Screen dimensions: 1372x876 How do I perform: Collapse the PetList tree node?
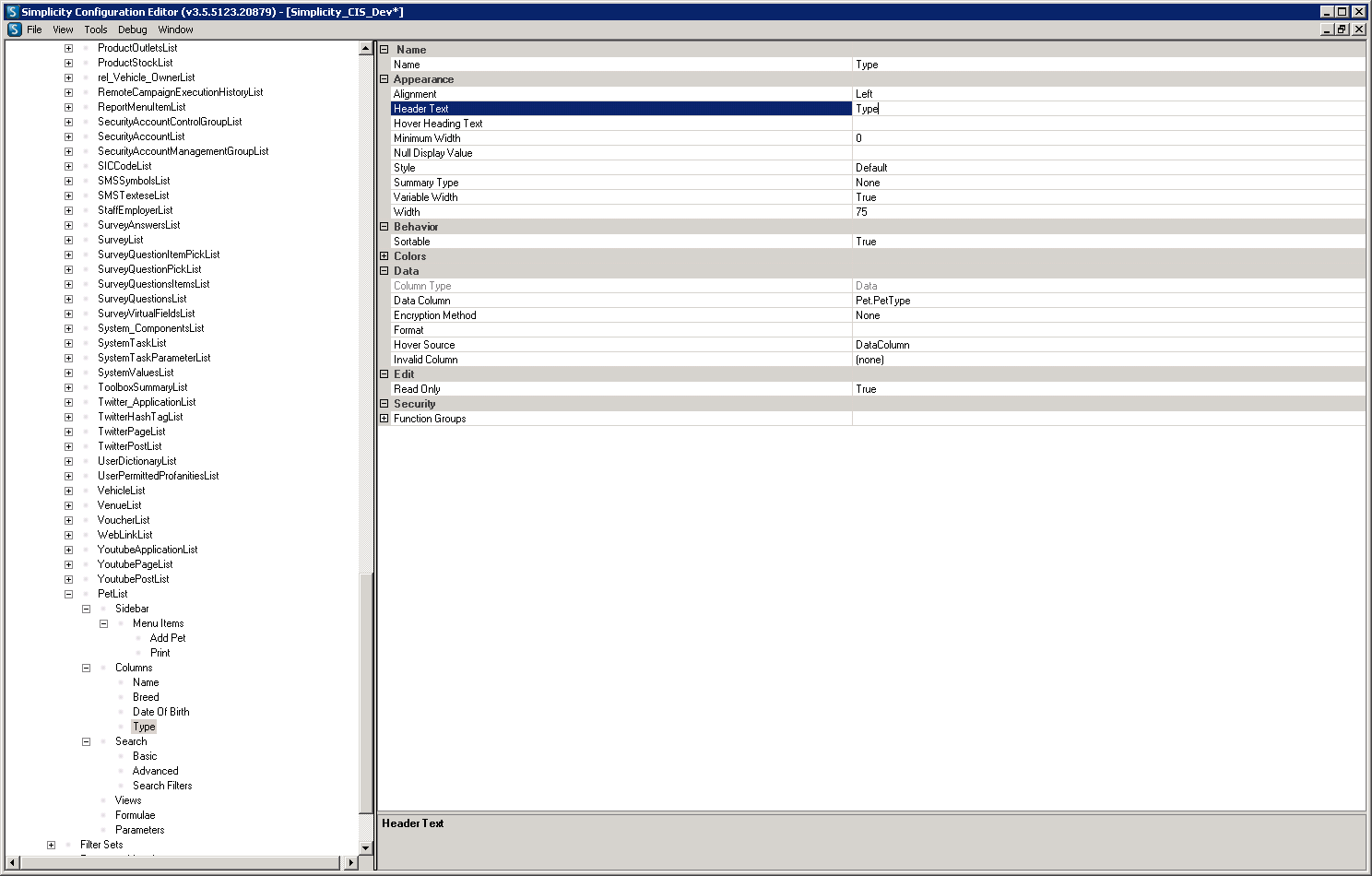68,594
